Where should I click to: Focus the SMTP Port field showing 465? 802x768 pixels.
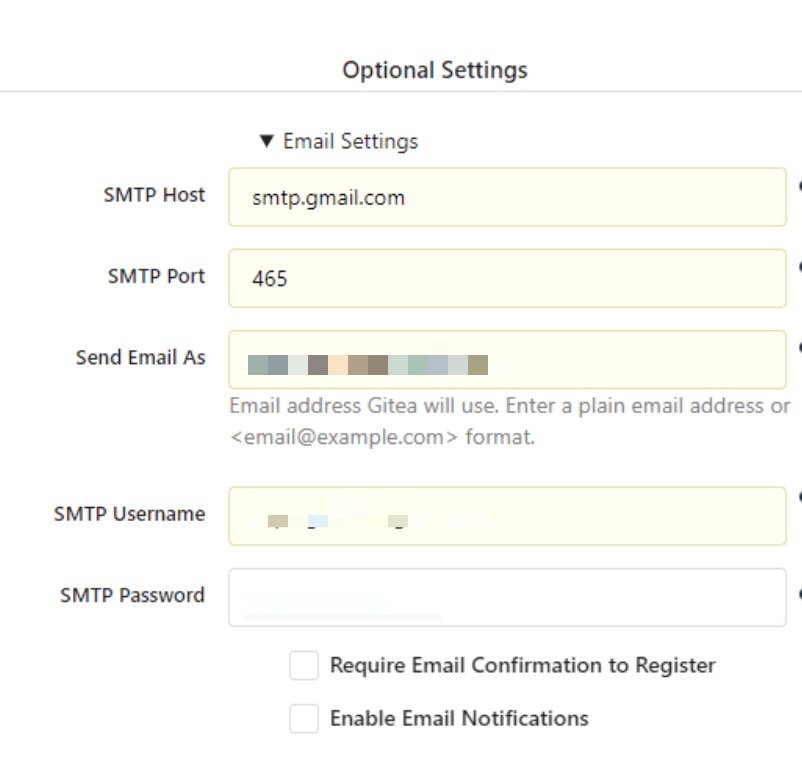pos(507,278)
